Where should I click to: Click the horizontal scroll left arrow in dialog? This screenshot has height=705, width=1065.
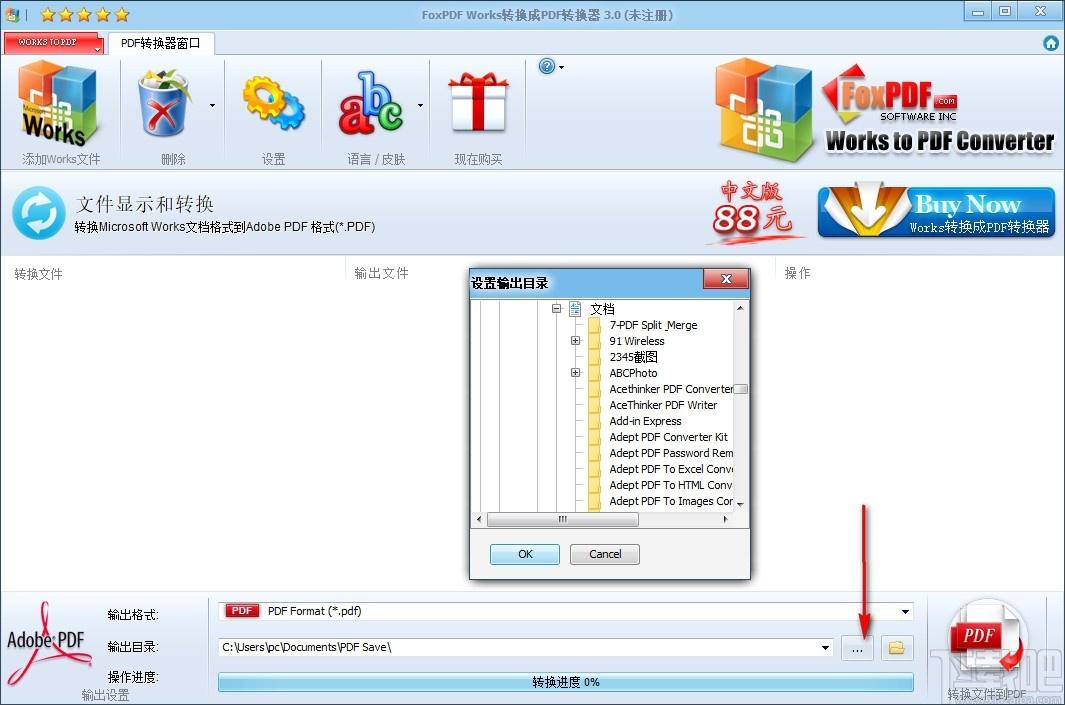(x=479, y=520)
